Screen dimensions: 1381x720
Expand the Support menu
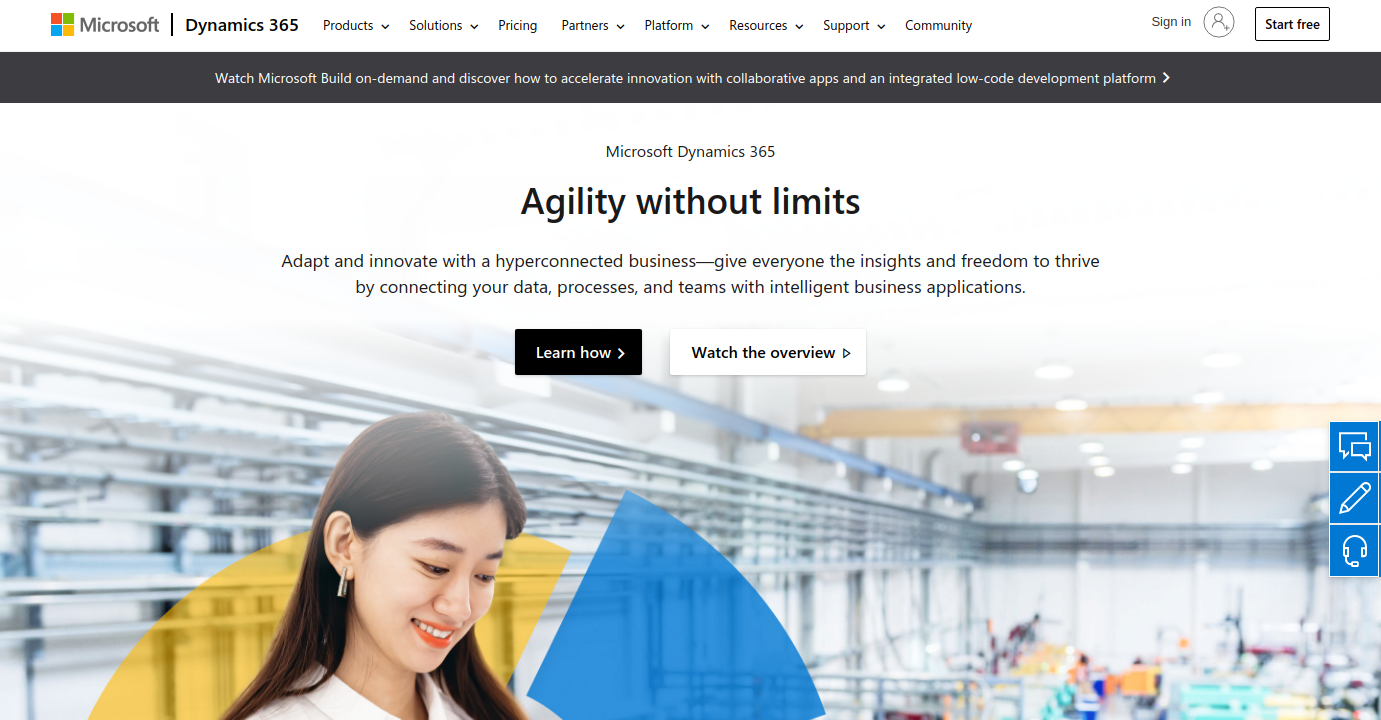[854, 26]
